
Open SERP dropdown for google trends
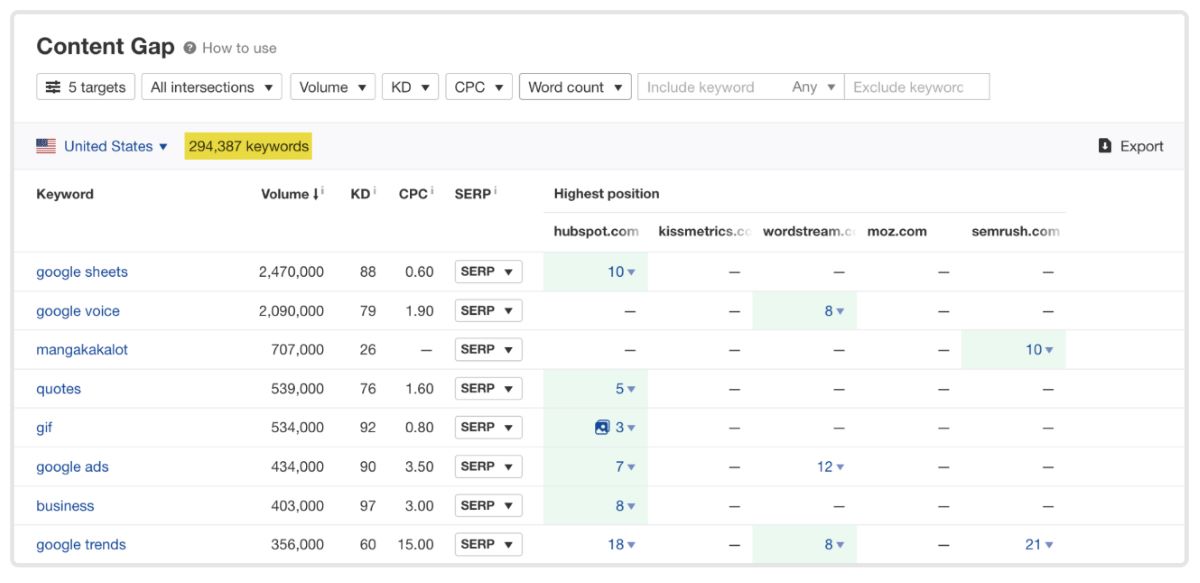(488, 545)
